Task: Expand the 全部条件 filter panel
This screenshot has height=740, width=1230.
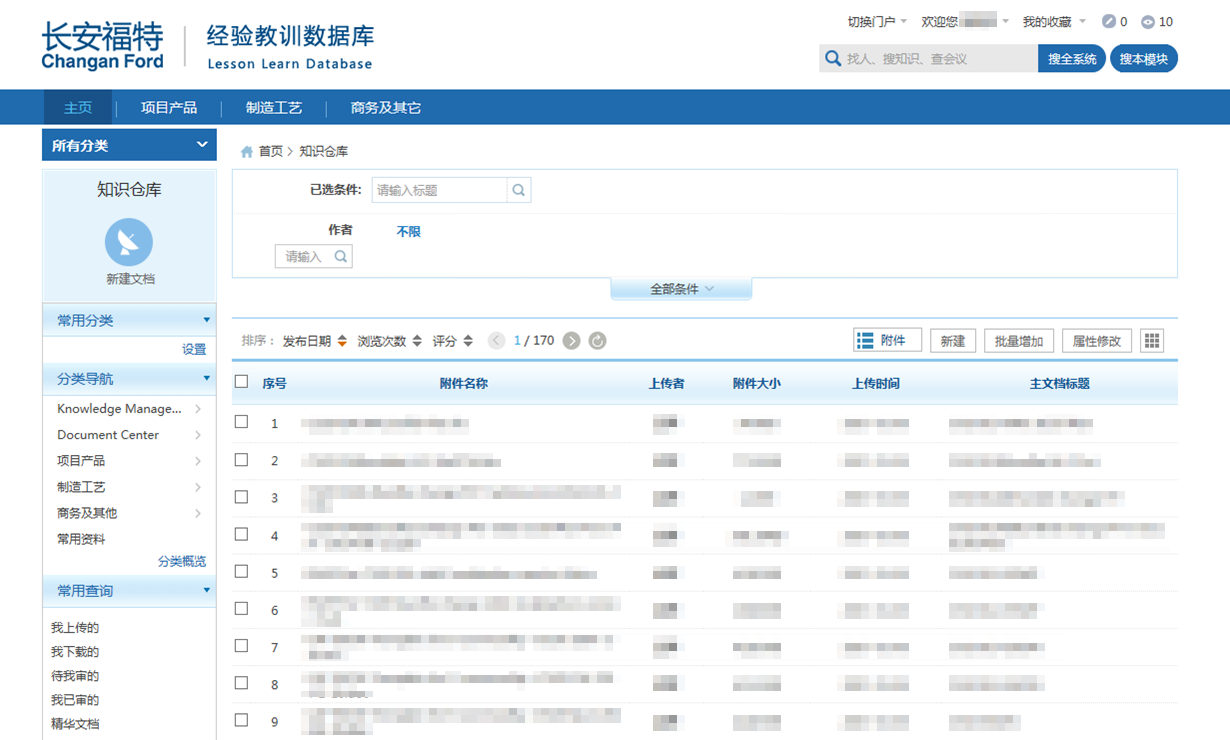Action: point(681,289)
